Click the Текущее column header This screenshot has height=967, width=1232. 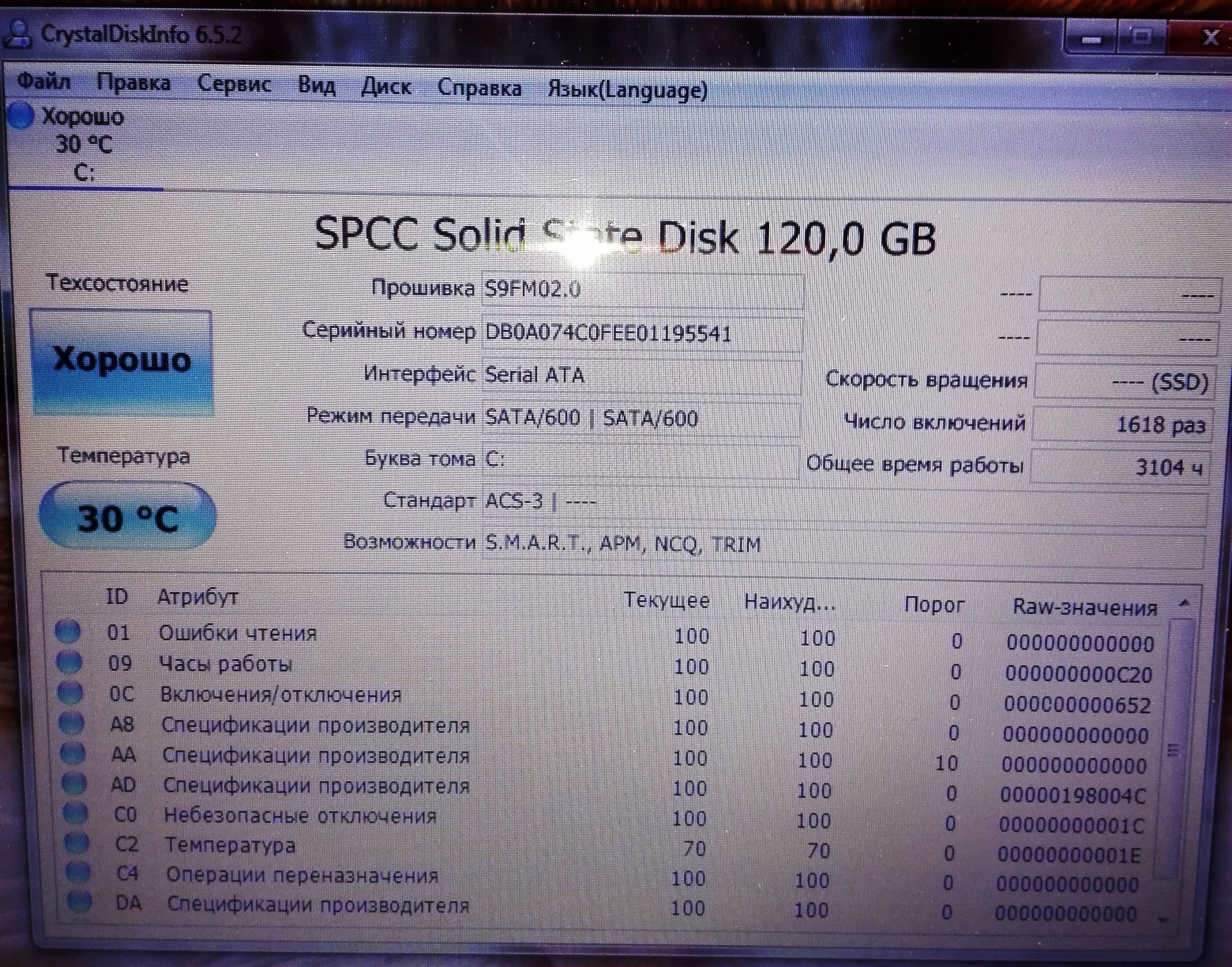667,600
